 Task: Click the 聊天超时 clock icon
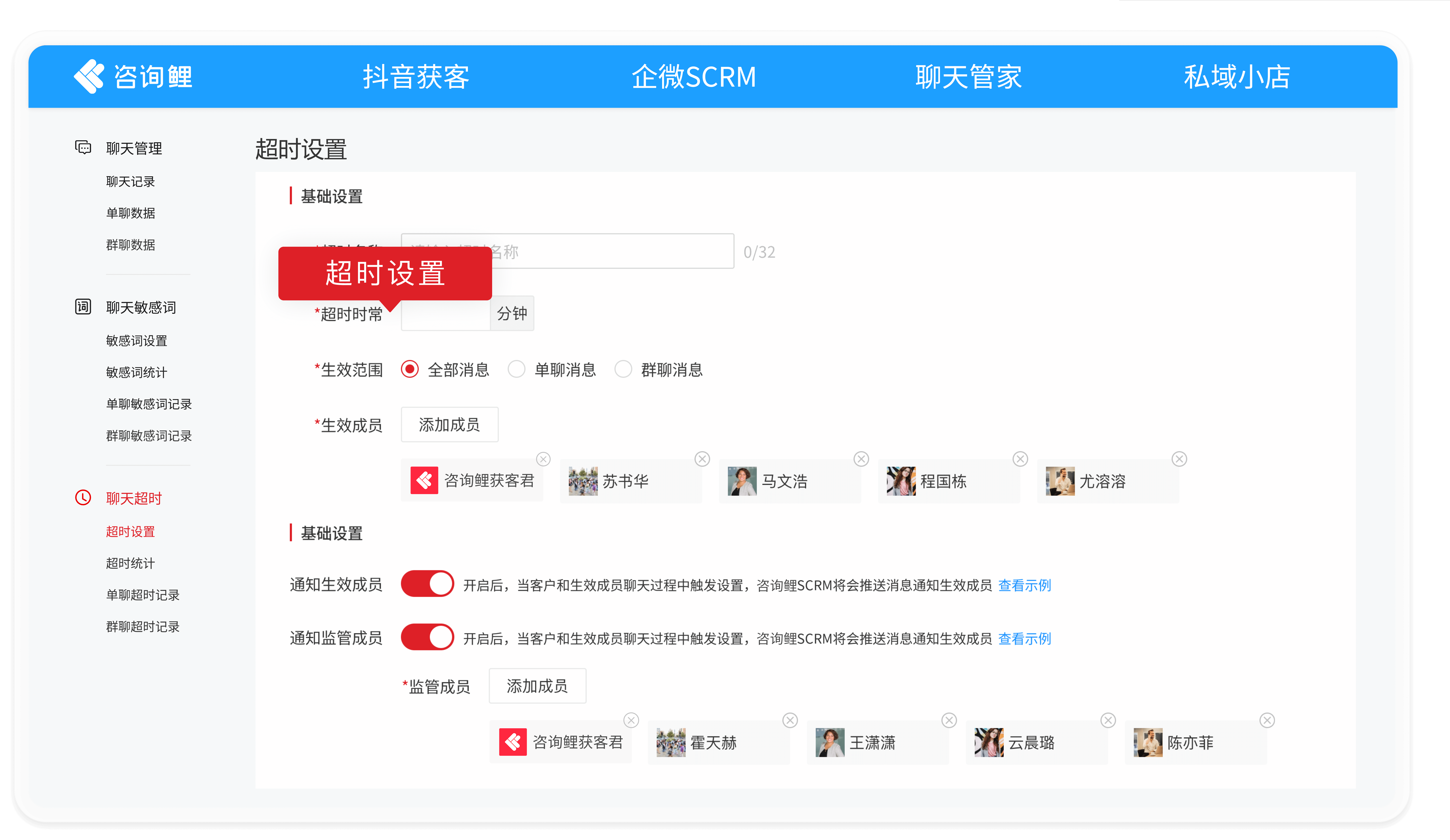click(83, 498)
